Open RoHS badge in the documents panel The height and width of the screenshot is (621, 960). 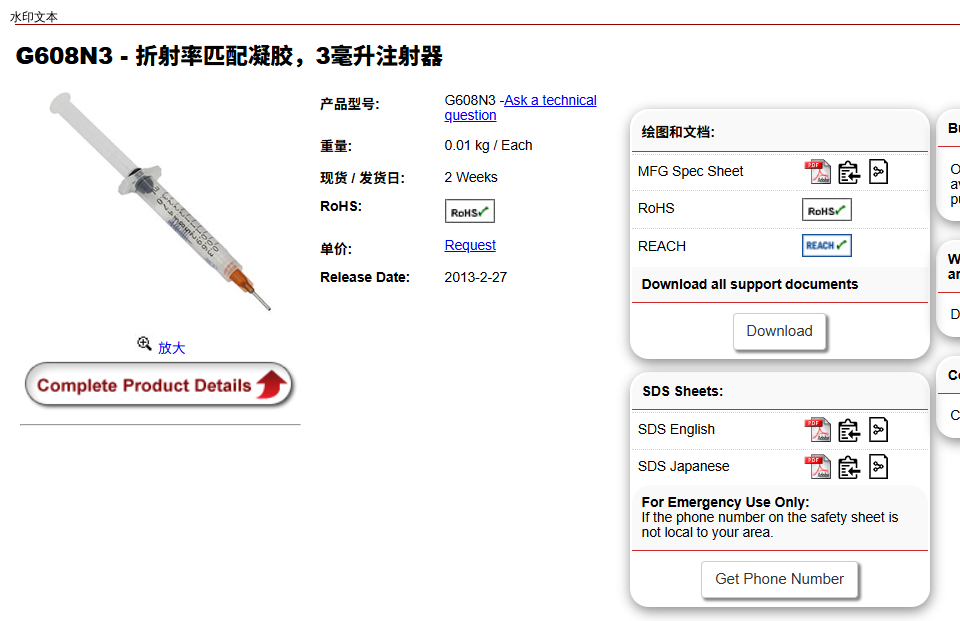point(827,210)
